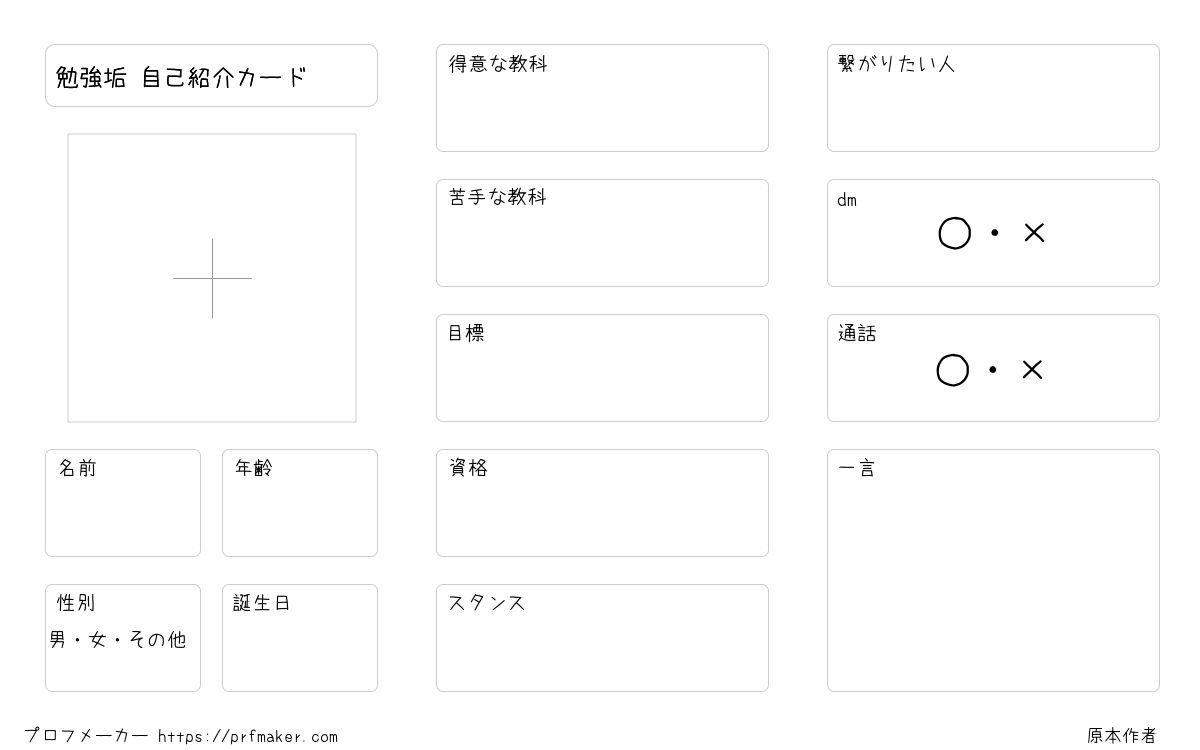1200x750 pixels.
Task: Click the 原本作者 credit text
Action: click(1122, 736)
